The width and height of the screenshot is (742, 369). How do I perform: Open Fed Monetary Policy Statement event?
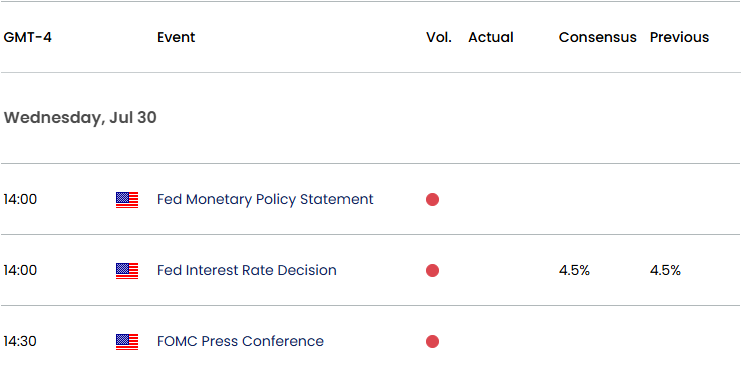pyautogui.click(x=265, y=200)
